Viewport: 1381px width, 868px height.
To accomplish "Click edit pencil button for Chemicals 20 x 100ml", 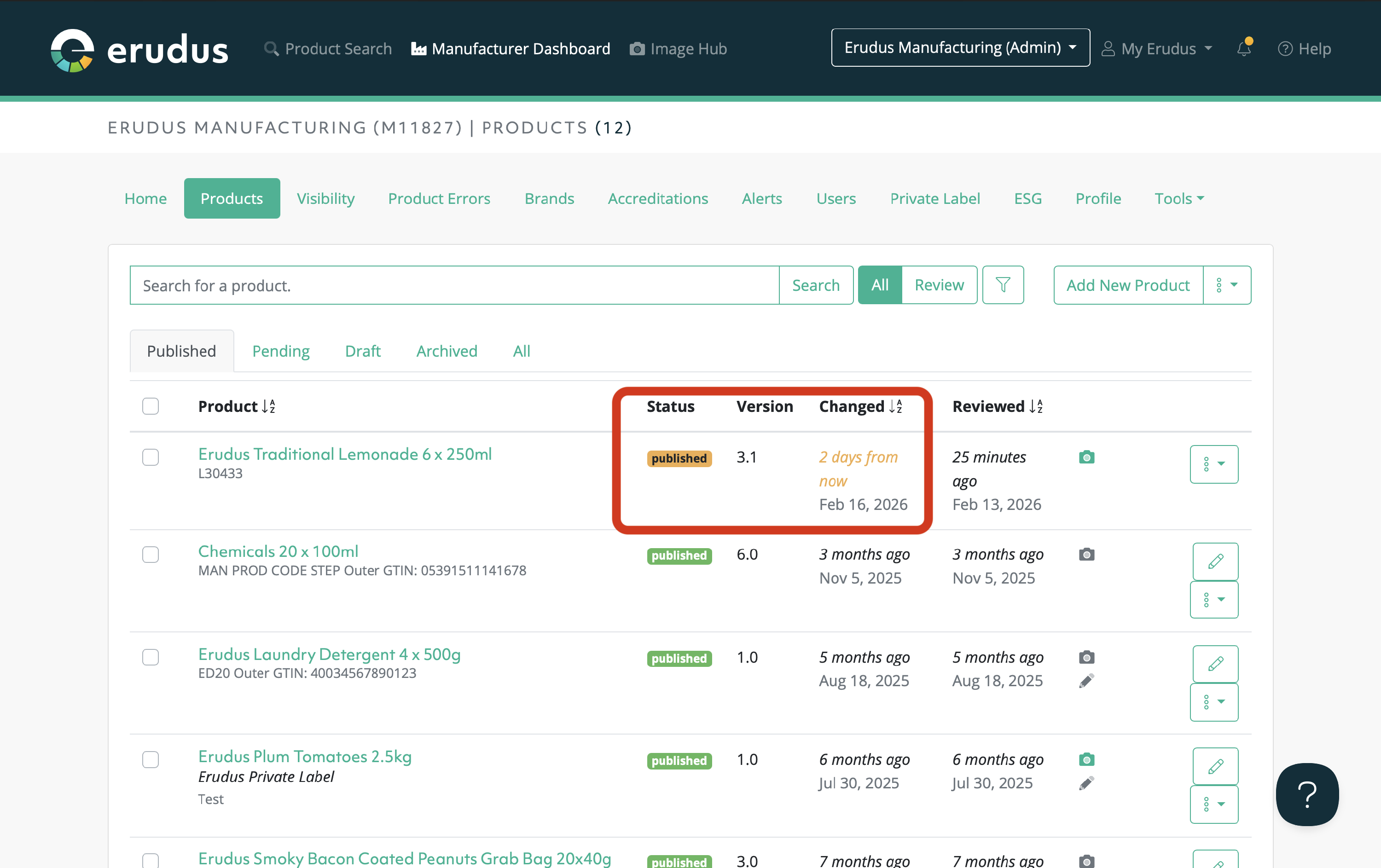I will pos(1215,561).
